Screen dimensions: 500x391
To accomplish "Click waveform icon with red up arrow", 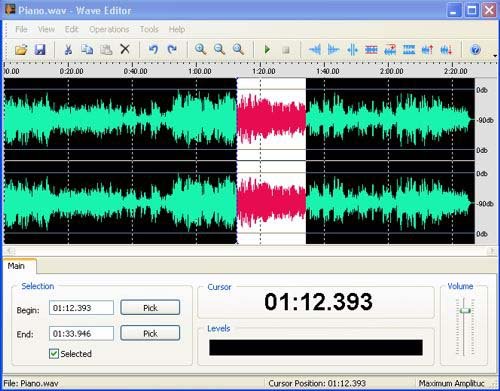I will pyautogui.click(x=428, y=50).
